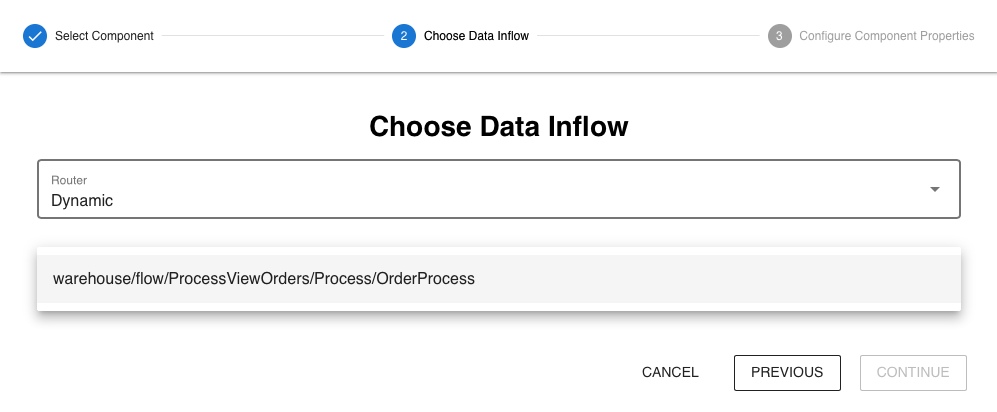Jump to Configure Component Properties step label

pyautogui.click(x=886, y=36)
